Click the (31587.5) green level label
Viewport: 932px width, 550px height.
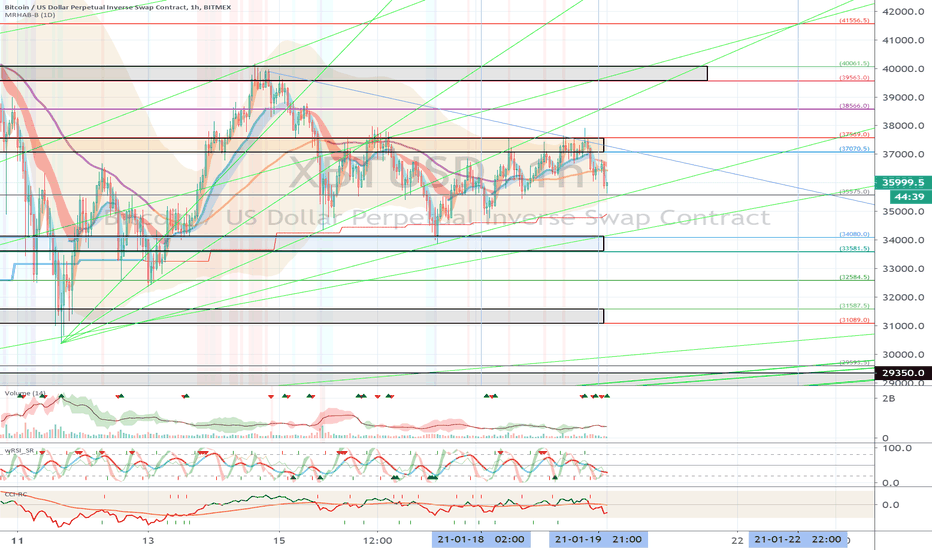(854, 306)
